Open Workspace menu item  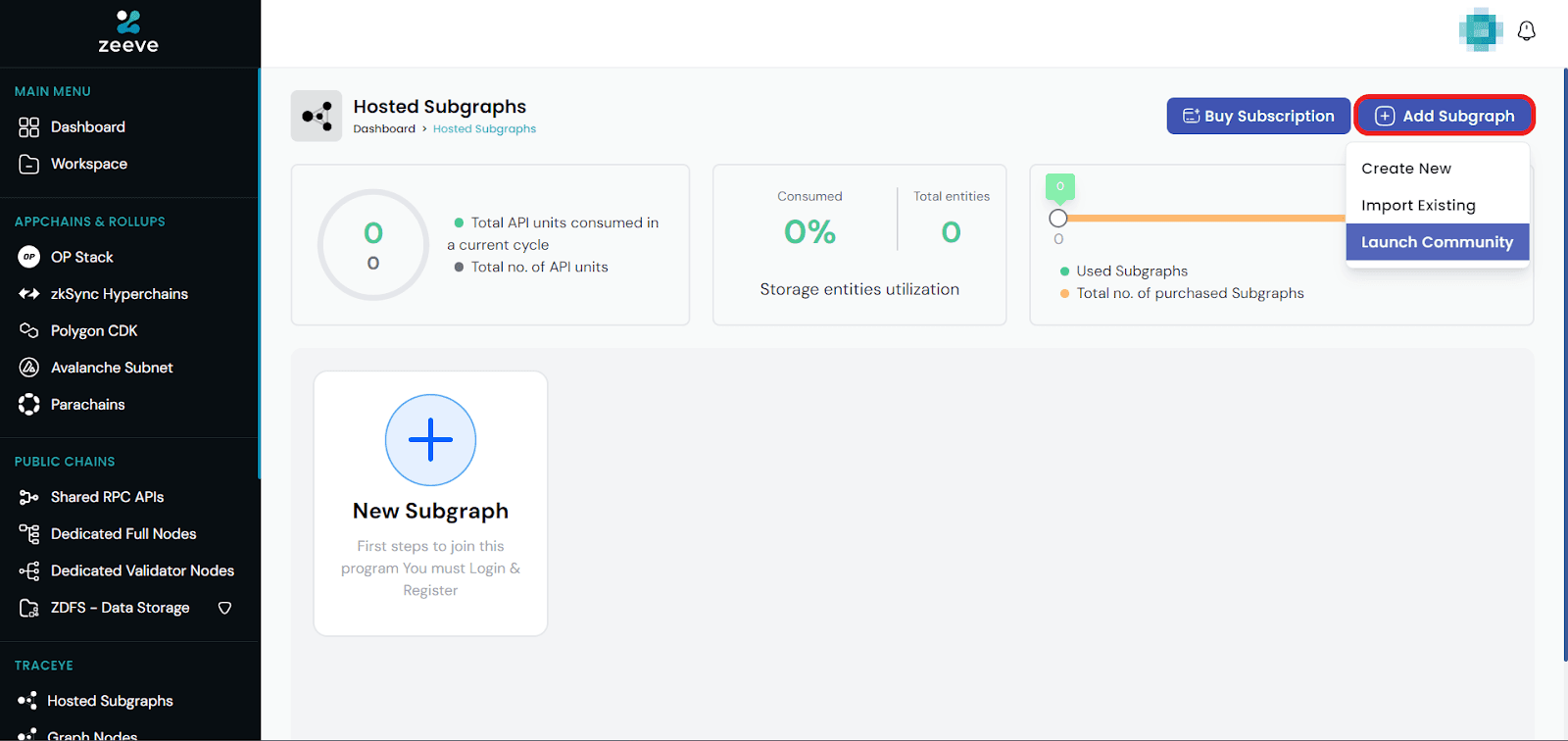[89, 164]
